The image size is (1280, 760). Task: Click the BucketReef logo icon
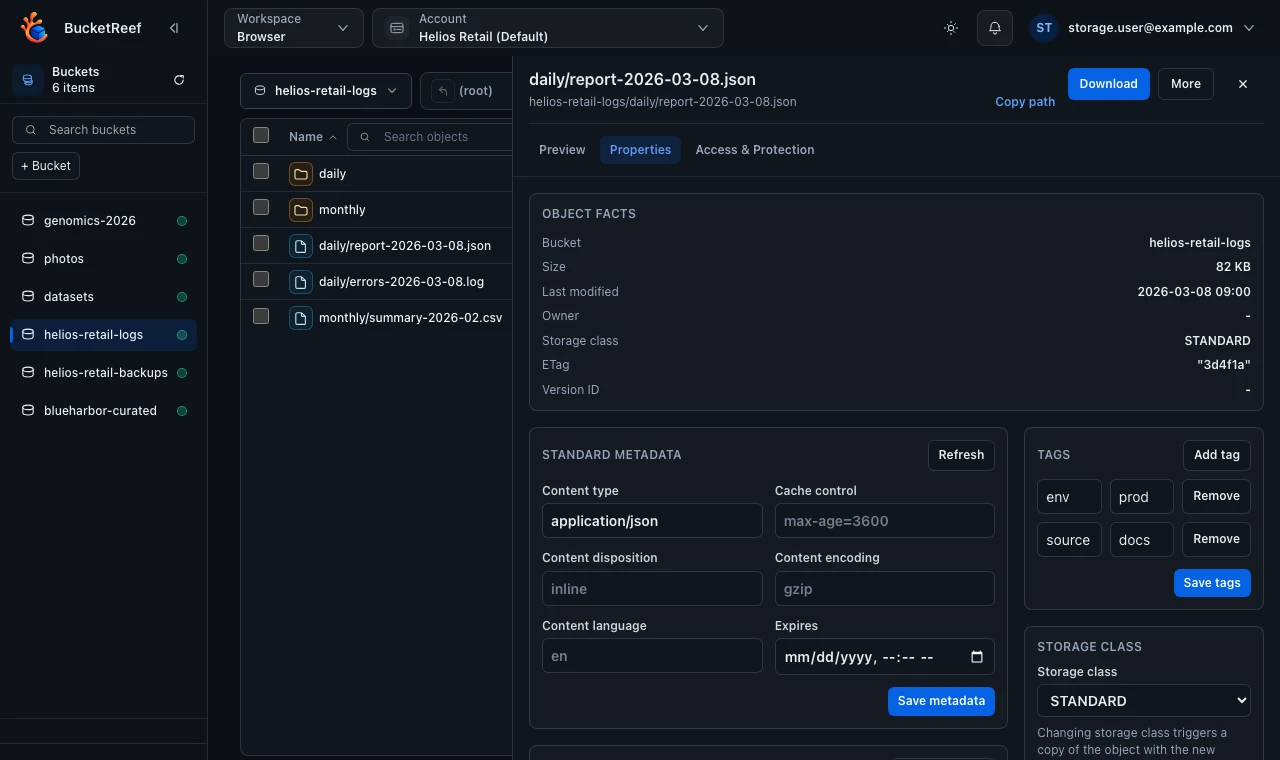(35, 28)
